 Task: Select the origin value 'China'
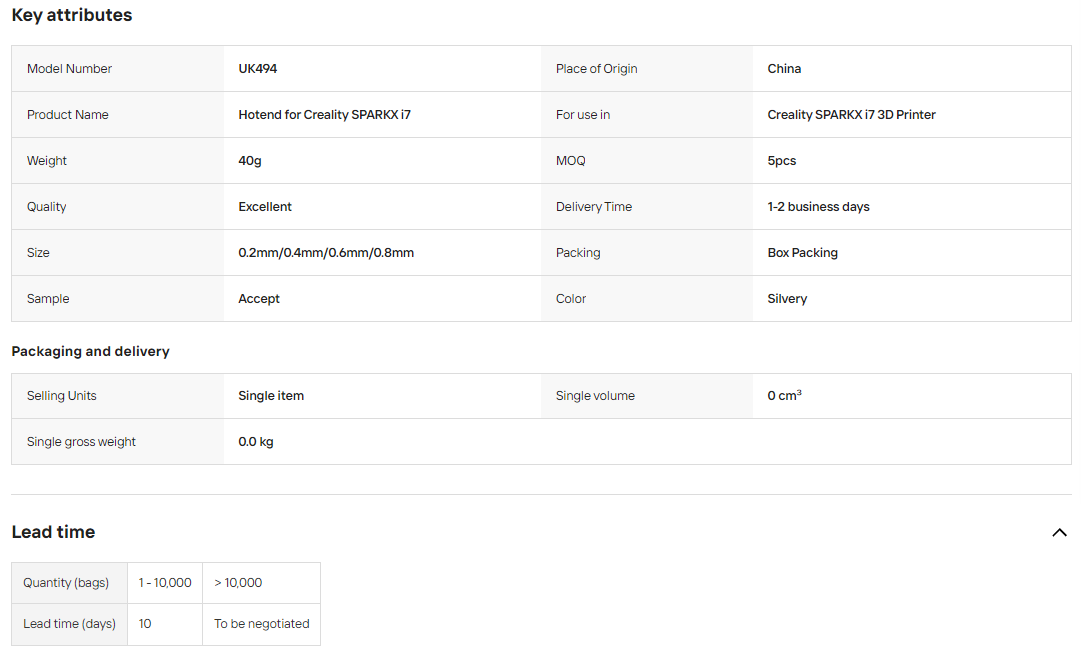tap(784, 68)
